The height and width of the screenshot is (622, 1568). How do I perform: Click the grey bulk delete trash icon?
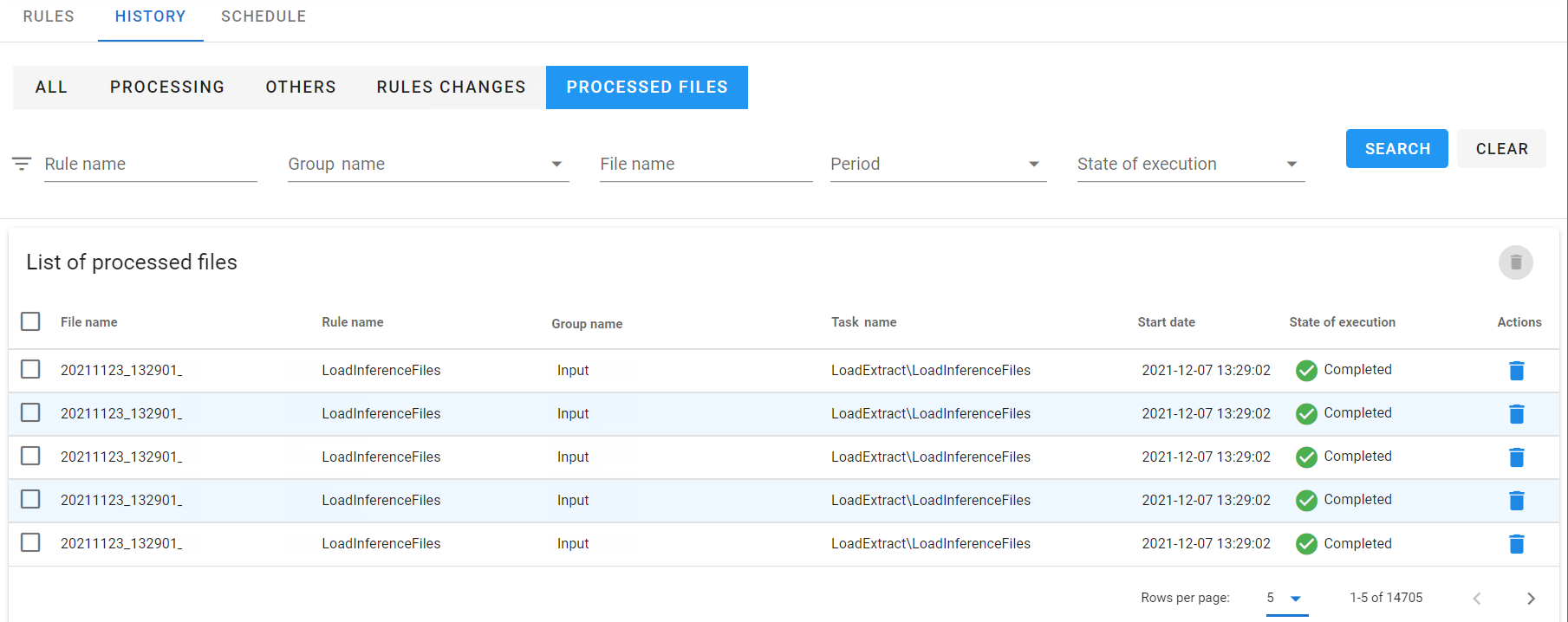pos(1516,262)
